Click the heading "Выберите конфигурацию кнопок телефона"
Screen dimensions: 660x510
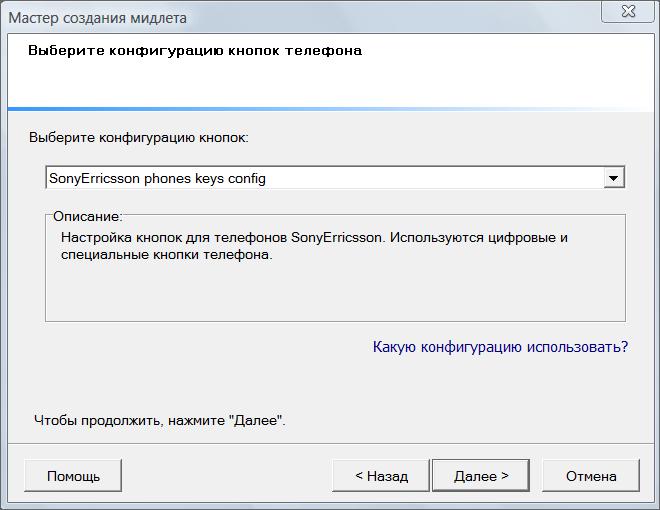(x=195, y=50)
